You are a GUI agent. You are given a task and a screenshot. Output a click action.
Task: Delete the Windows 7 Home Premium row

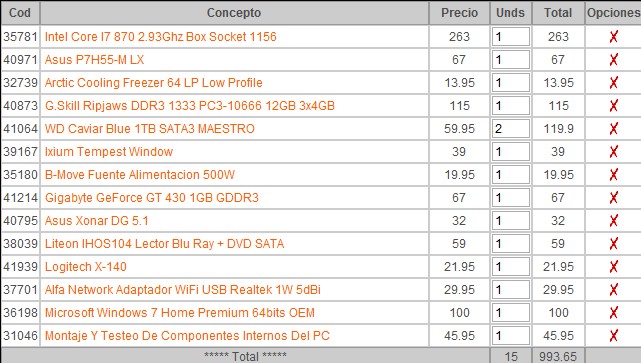pos(613,313)
